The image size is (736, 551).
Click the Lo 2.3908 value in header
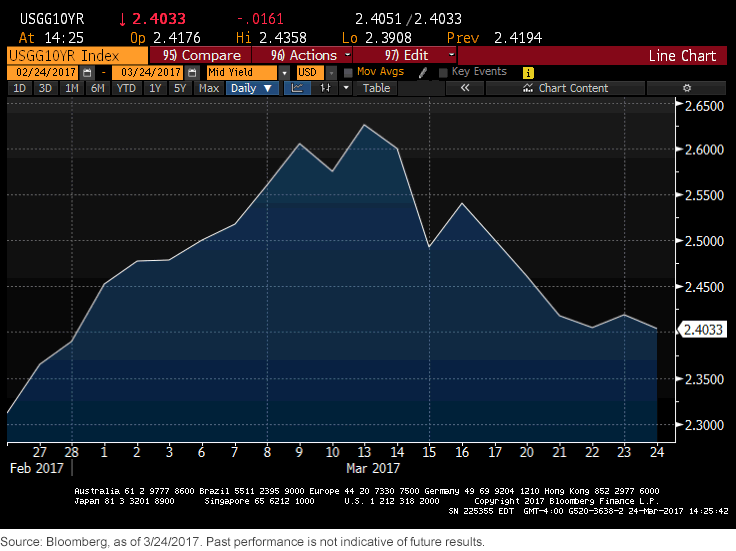click(376, 38)
